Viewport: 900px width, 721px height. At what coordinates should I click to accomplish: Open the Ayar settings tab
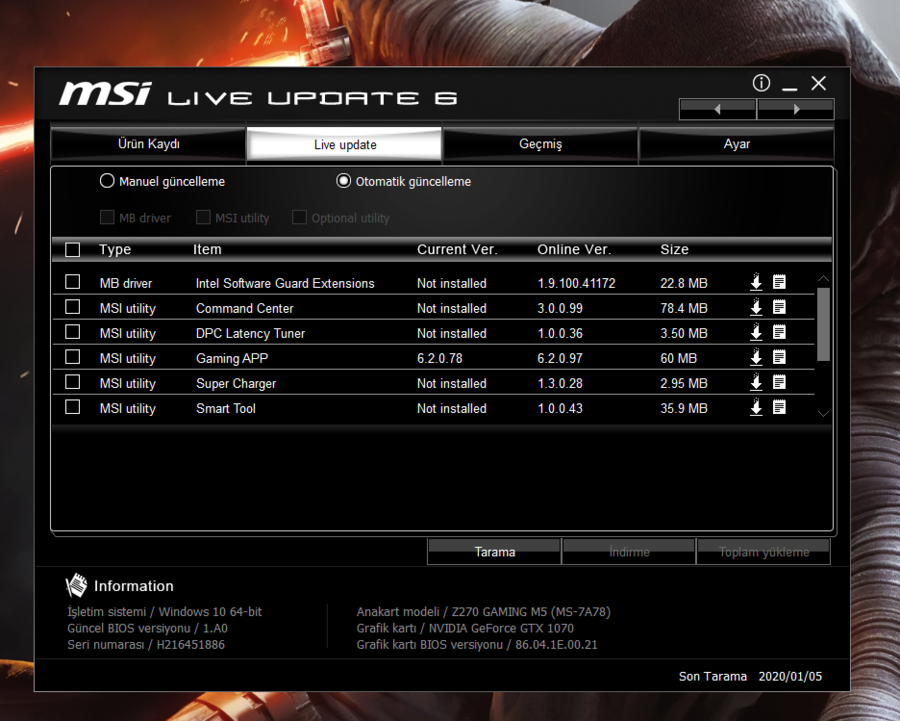(x=736, y=144)
